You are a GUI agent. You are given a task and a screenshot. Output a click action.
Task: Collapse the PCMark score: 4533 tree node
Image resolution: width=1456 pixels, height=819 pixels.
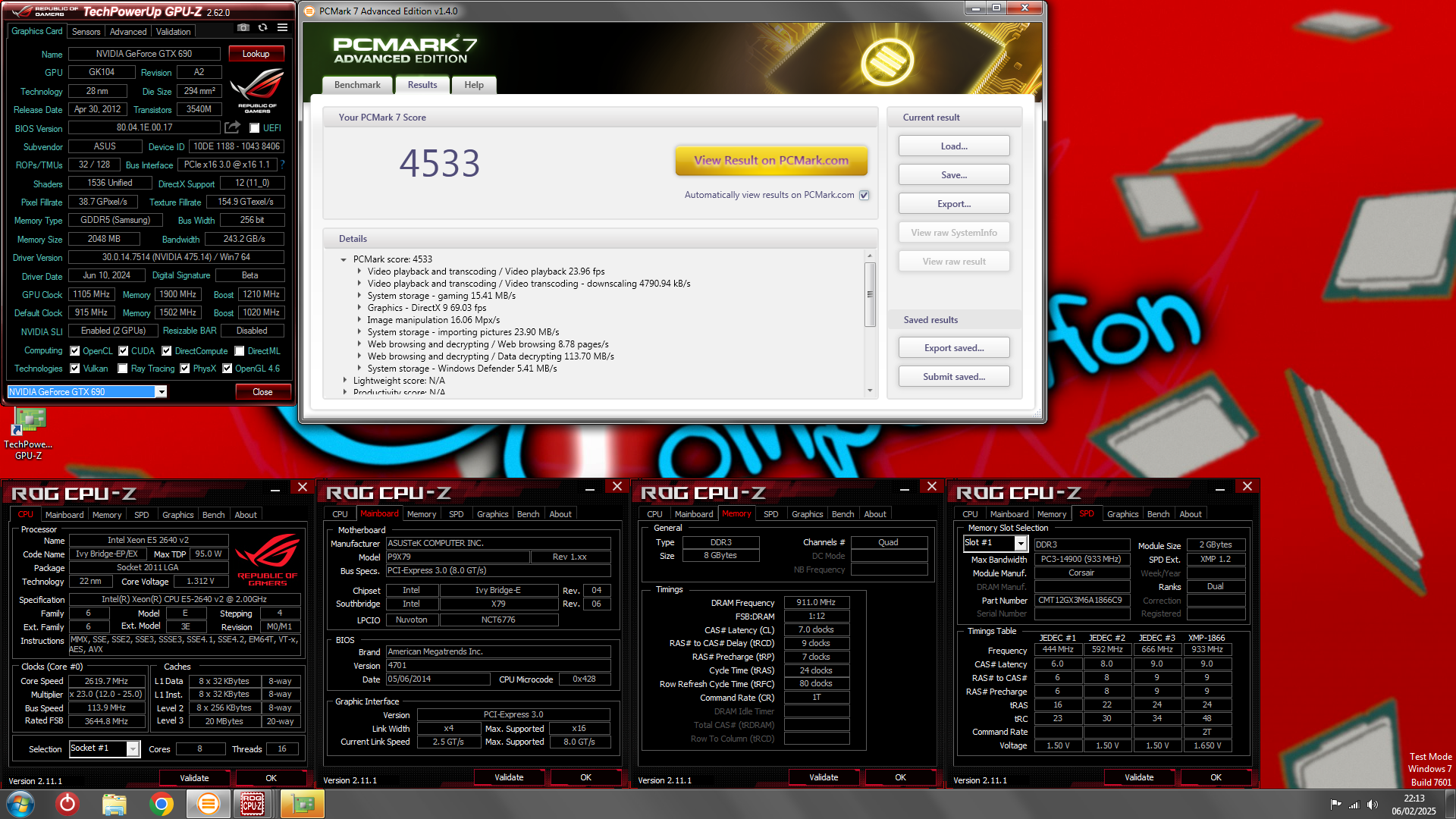[344, 259]
